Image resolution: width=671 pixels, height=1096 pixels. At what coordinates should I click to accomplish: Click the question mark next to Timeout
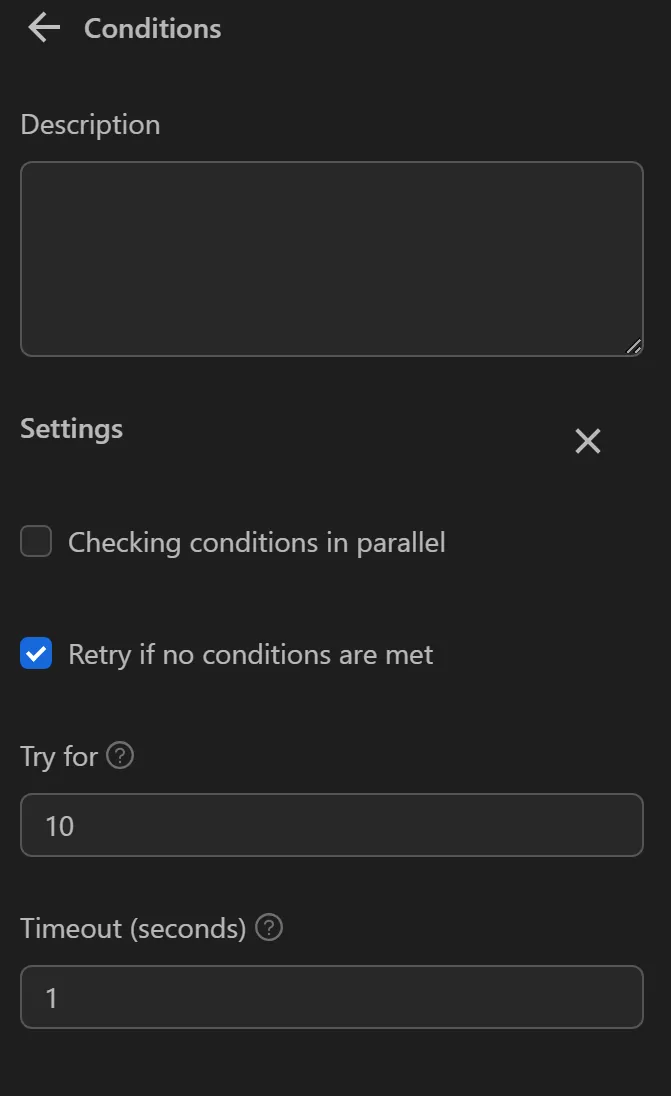pos(268,928)
